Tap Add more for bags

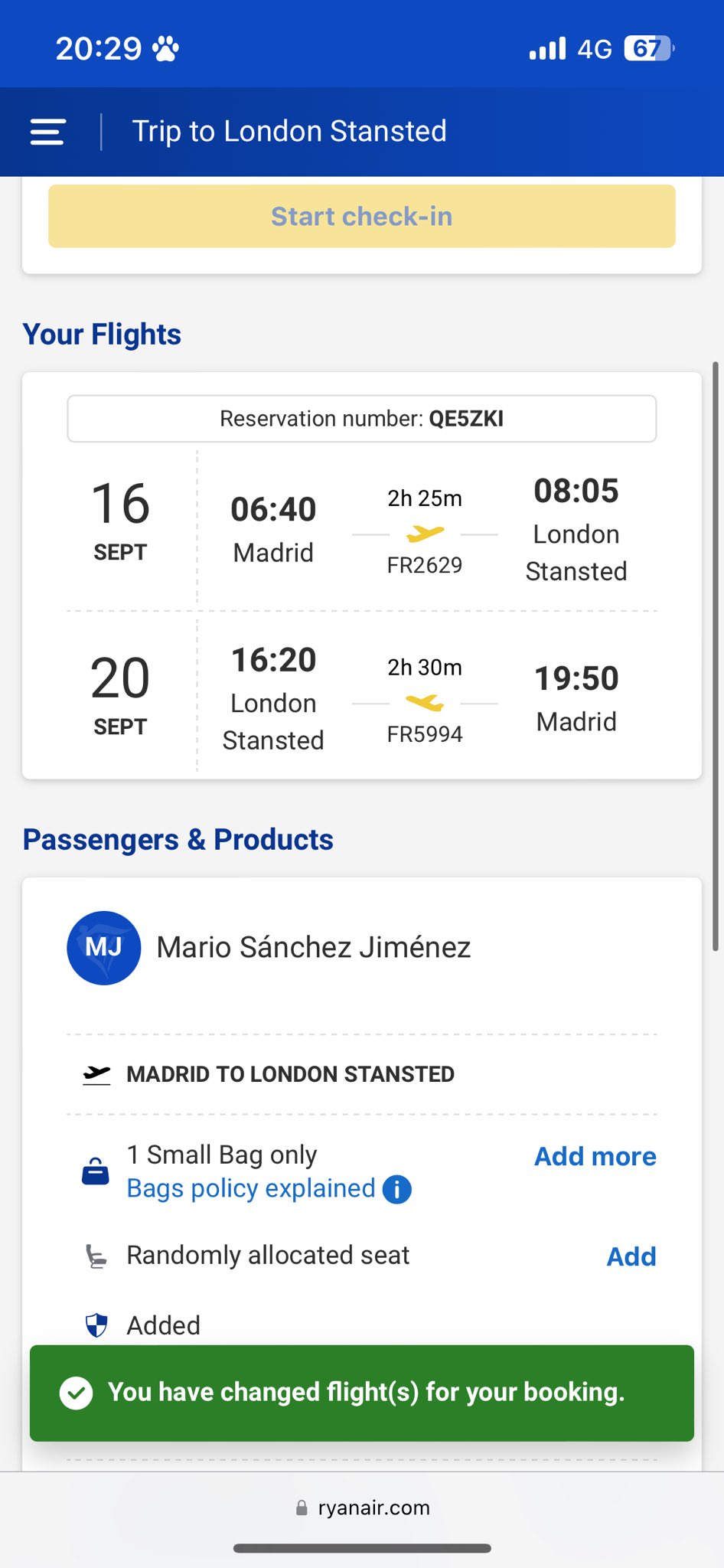[595, 1156]
